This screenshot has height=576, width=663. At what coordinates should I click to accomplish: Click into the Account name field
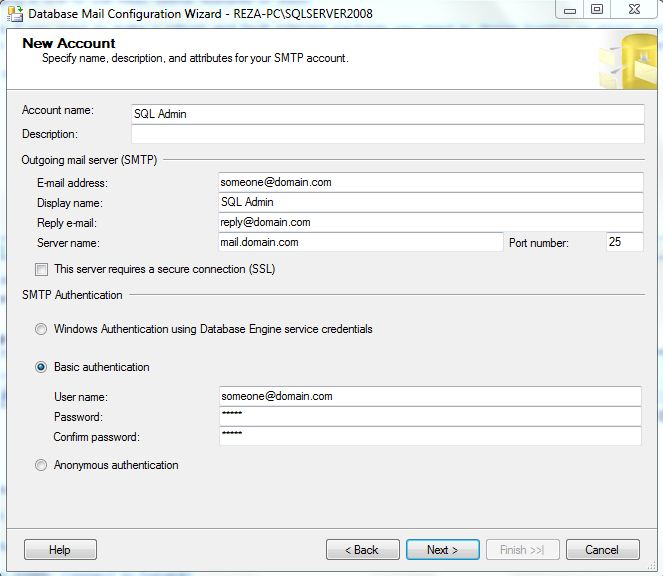coord(387,114)
